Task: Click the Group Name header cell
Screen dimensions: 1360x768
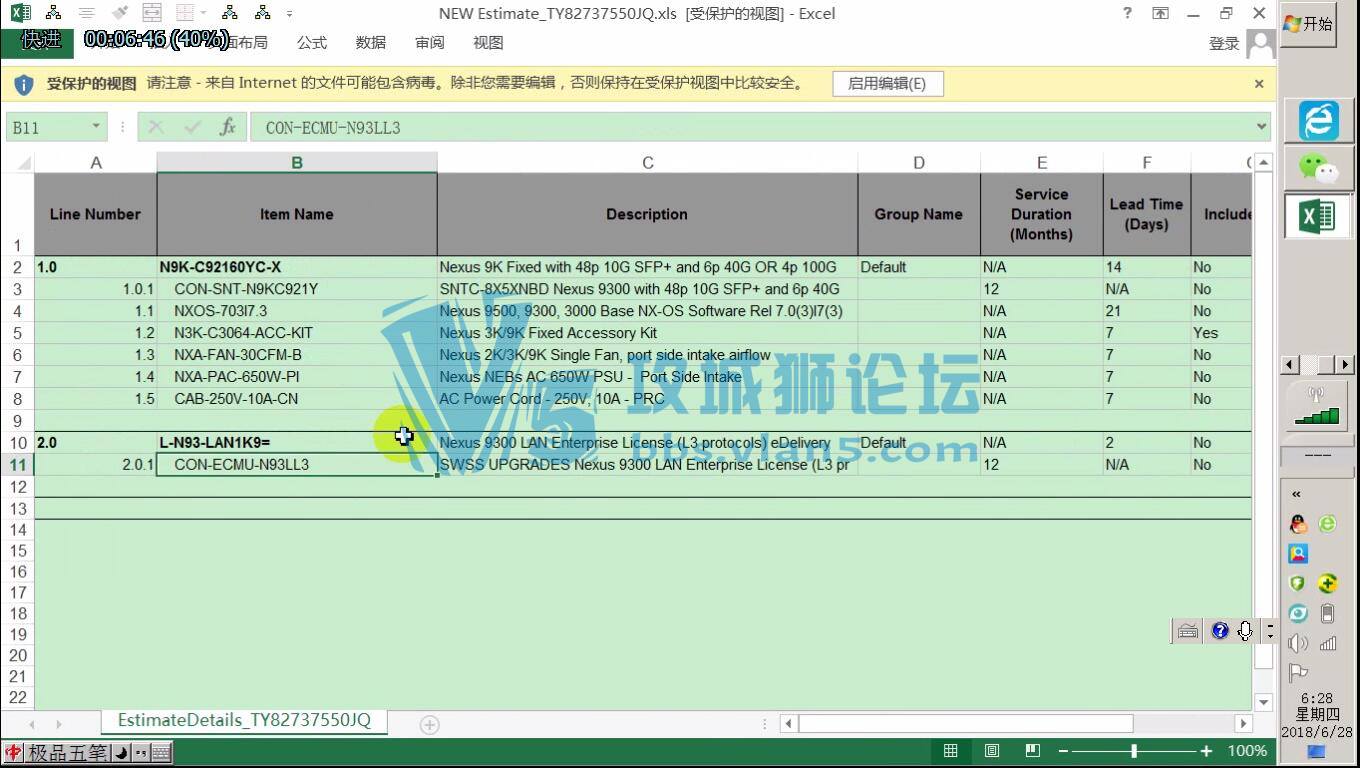Action: click(918, 214)
